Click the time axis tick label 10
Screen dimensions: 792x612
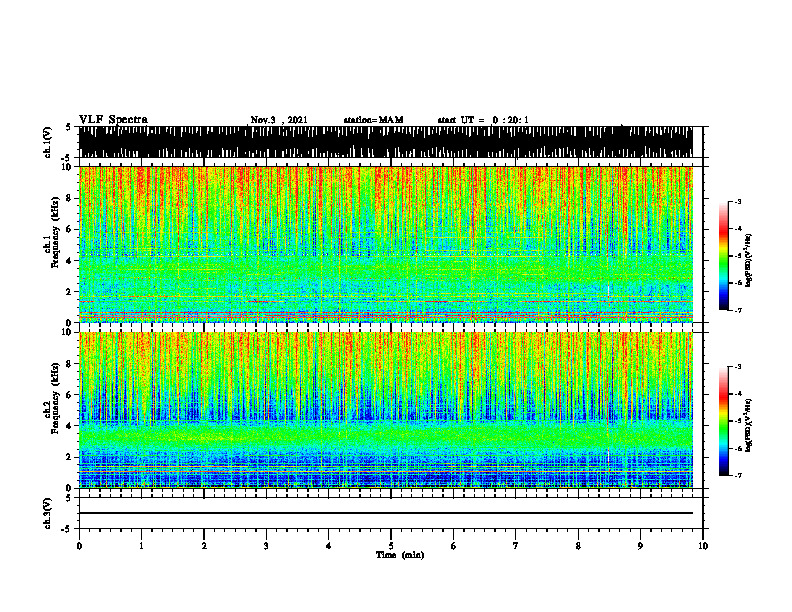703,546
